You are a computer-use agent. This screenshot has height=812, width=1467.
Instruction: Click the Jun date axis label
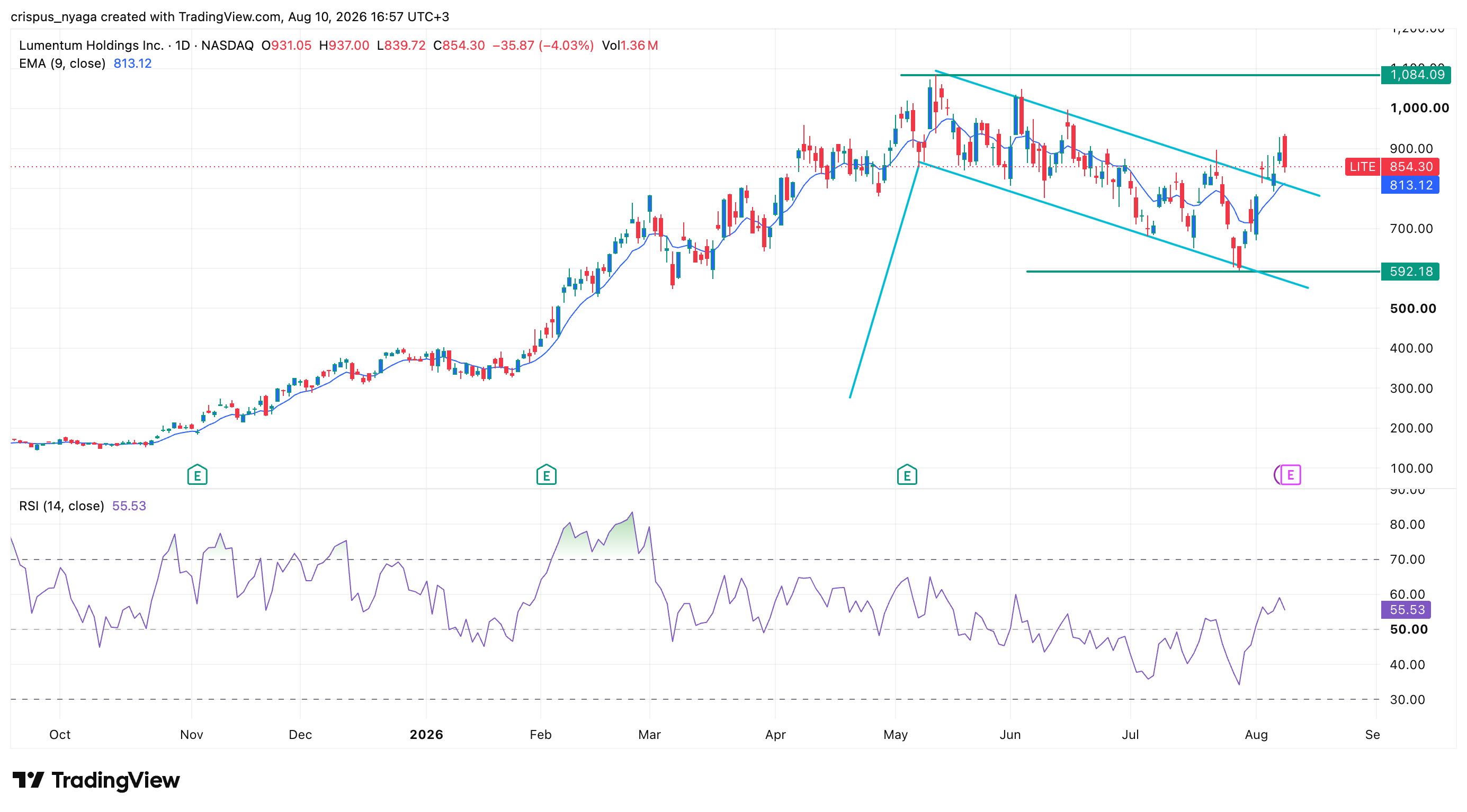(1010, 735)
